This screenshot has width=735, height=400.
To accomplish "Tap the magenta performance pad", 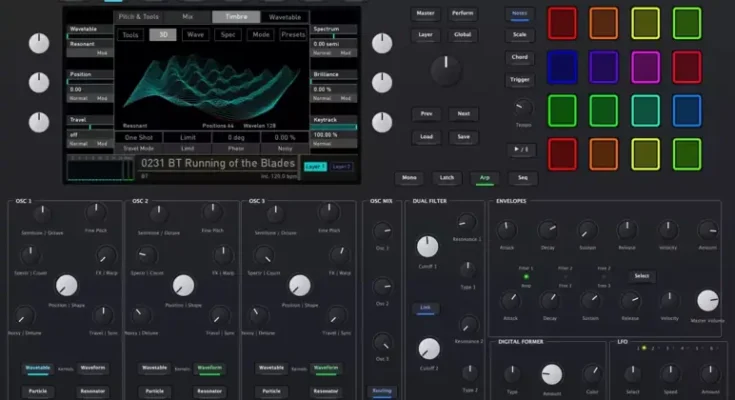I will (x=645, y=67).
